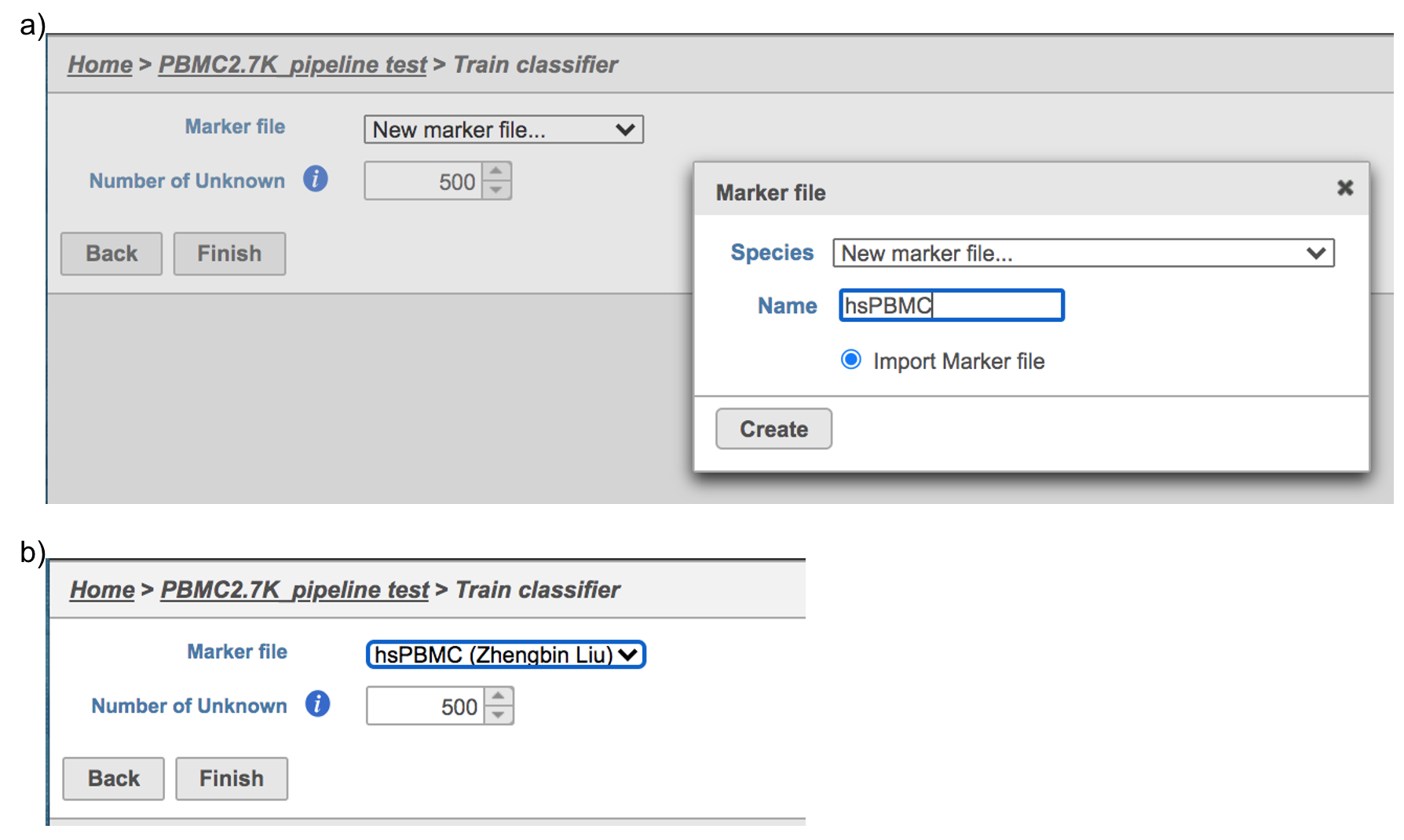Open the Species dropdown in the Marker file dialog
The image size is (1404, 840).
[1083, 254]
